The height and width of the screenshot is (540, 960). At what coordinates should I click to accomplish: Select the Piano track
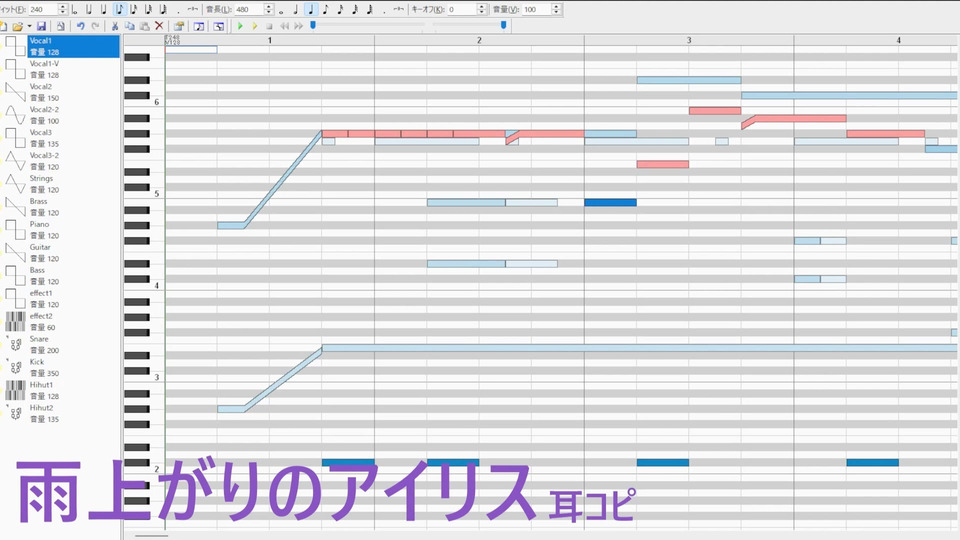point(73,230)
